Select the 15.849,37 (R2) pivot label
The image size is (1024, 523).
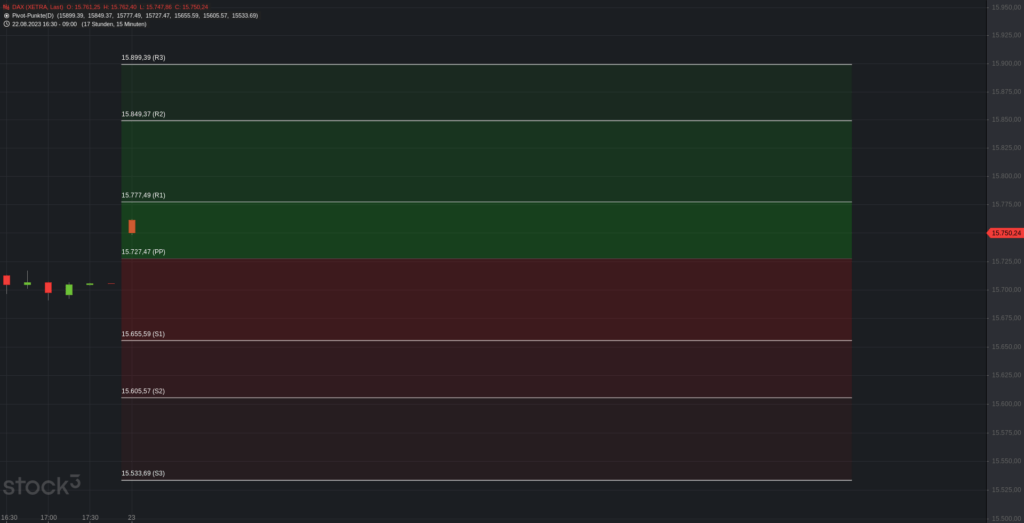tap(143, 114)
